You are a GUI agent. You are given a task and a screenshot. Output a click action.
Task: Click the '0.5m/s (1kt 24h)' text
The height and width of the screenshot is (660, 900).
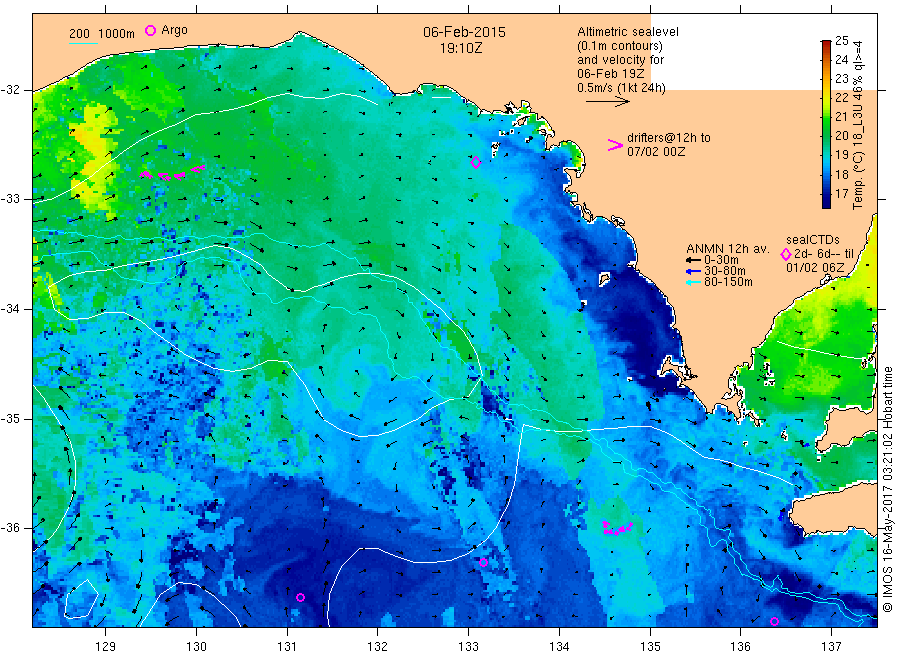(622, 88)
